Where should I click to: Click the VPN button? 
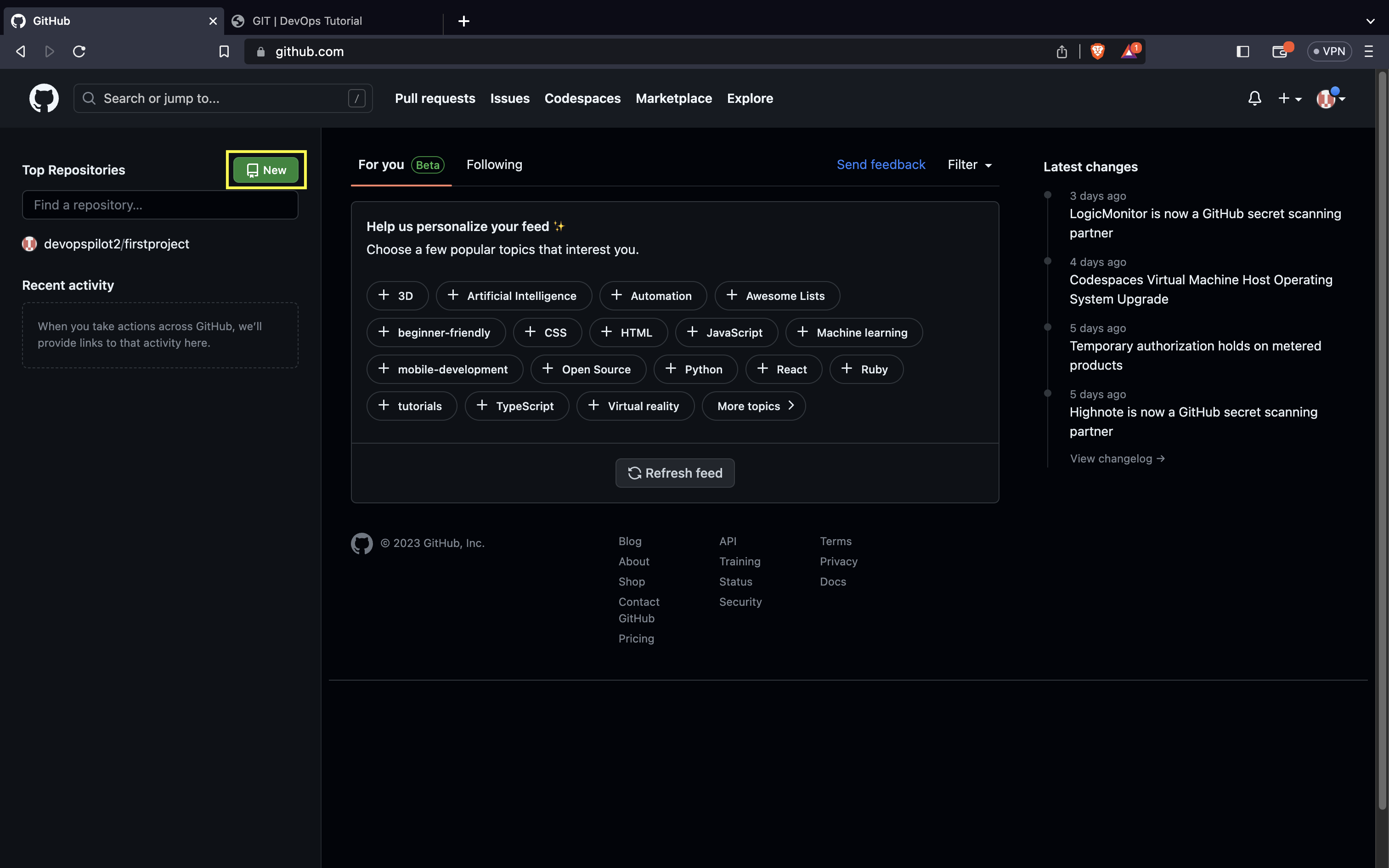(1329, 51)
